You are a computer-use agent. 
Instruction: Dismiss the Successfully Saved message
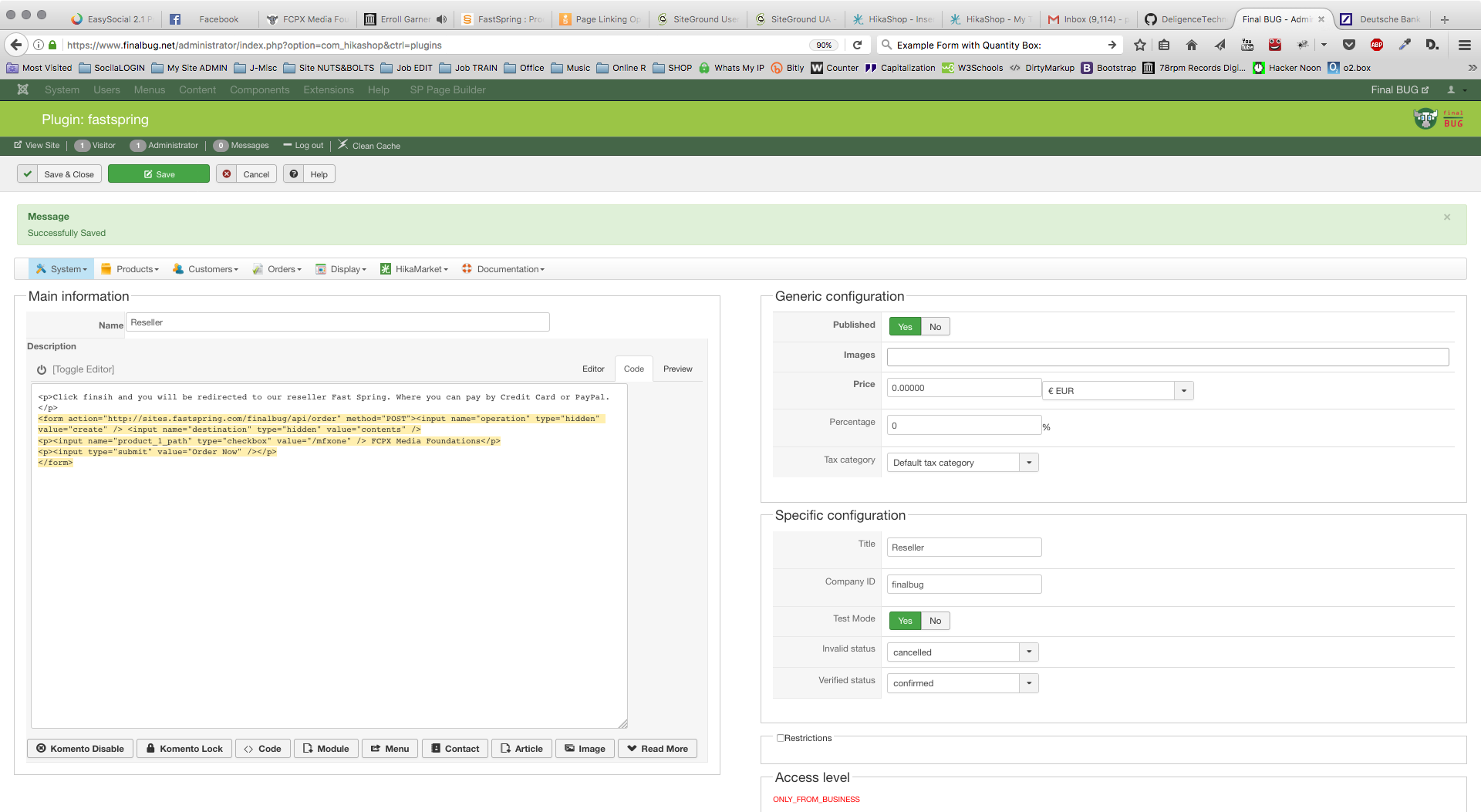pos(1447,217)
